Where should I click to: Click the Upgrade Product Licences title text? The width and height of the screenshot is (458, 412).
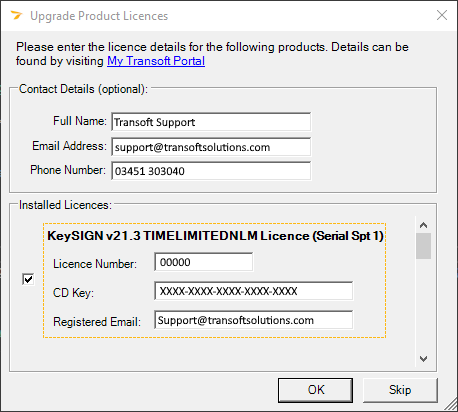coord(99,16)
